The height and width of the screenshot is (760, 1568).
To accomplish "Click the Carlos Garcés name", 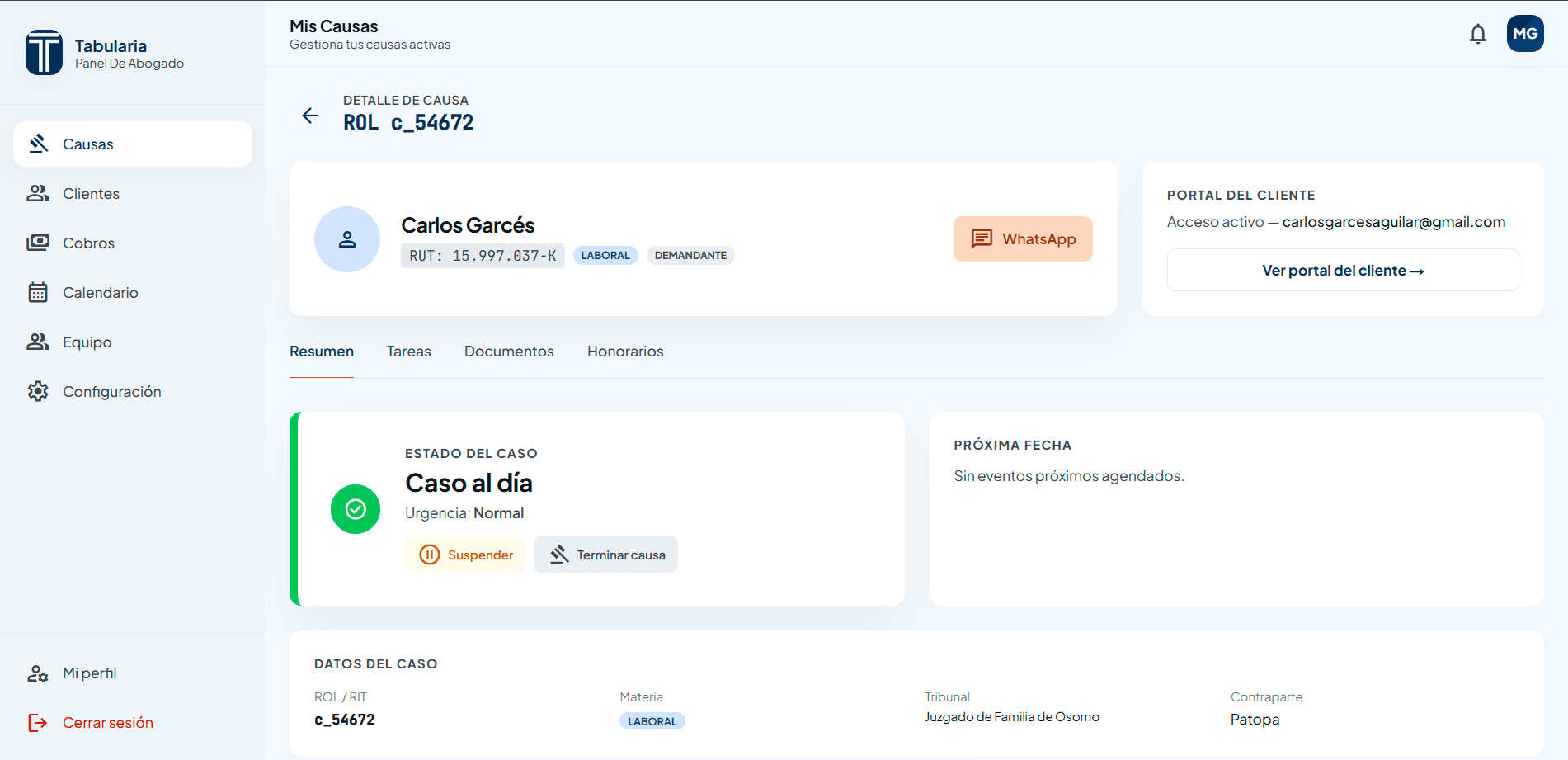I will [x=468, y=225].
